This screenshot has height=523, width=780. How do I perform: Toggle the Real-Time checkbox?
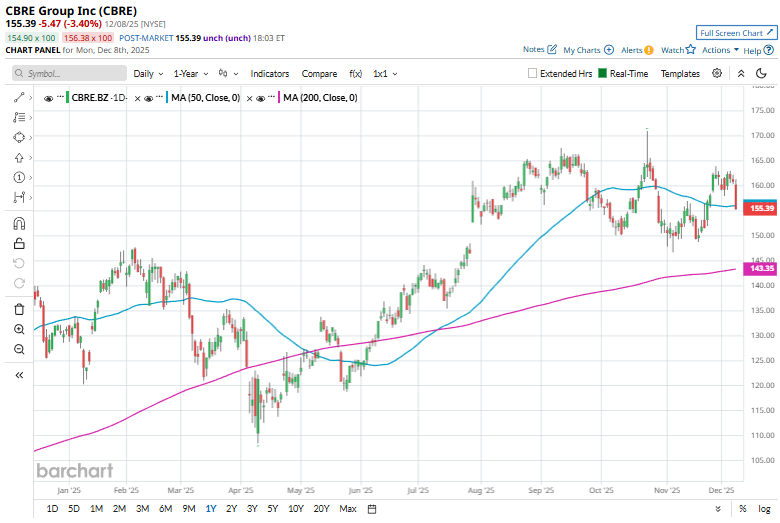603,74
